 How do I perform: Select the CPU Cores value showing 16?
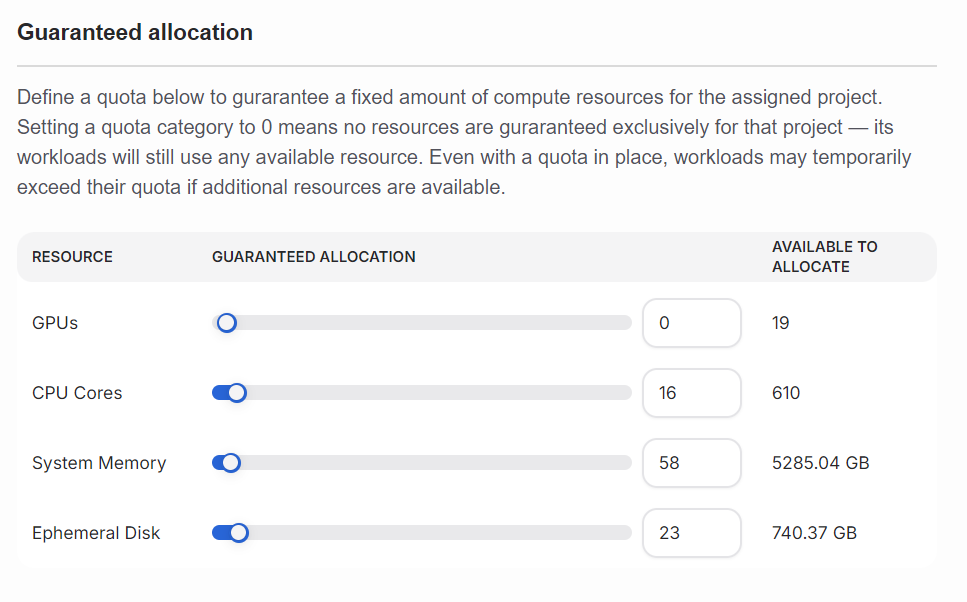pos(691,393)
